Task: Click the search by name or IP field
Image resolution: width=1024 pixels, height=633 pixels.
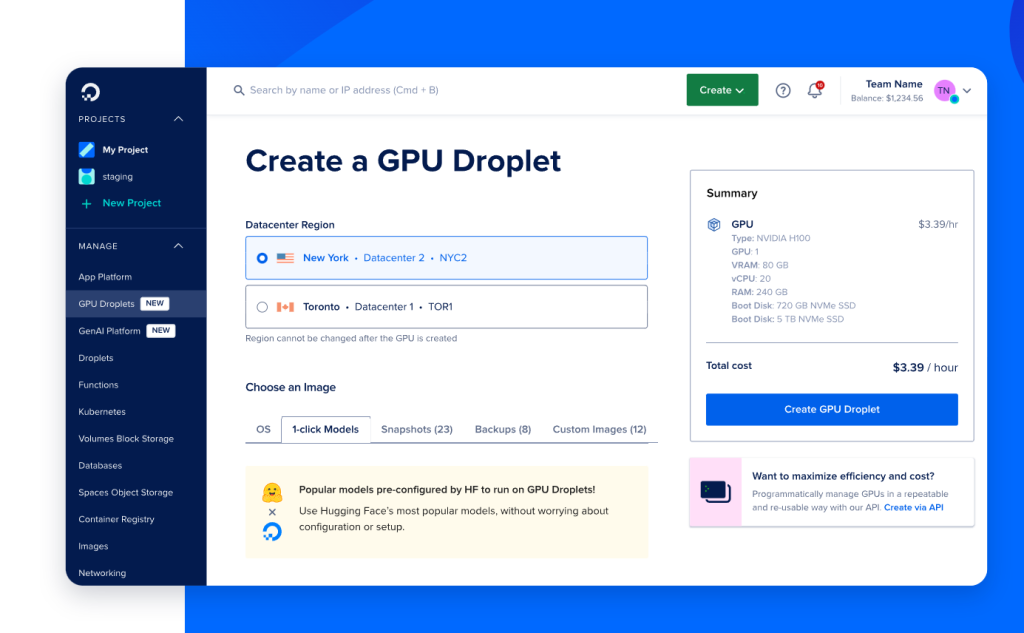Action: coord(344,90)
